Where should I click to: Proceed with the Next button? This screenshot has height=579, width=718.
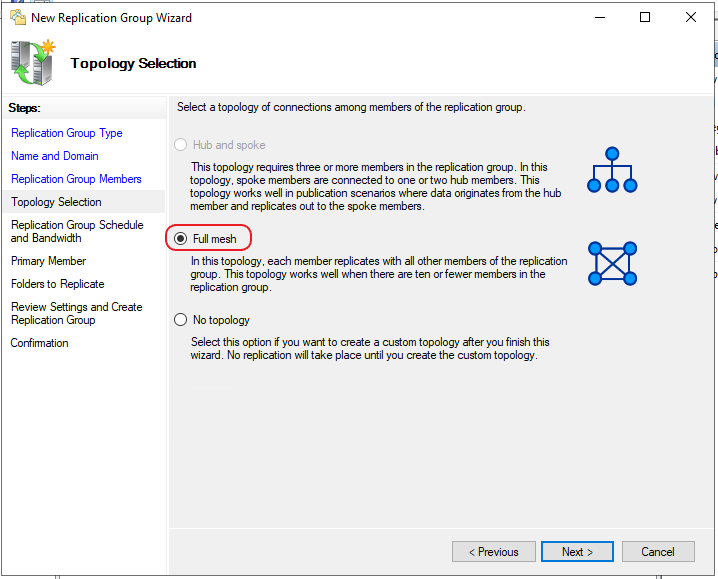tap(577, 552)
